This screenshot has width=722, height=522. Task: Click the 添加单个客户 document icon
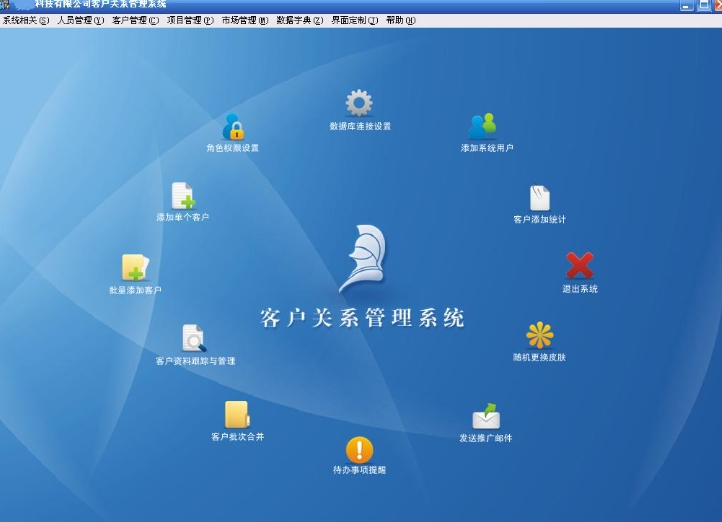coord(182,196)
